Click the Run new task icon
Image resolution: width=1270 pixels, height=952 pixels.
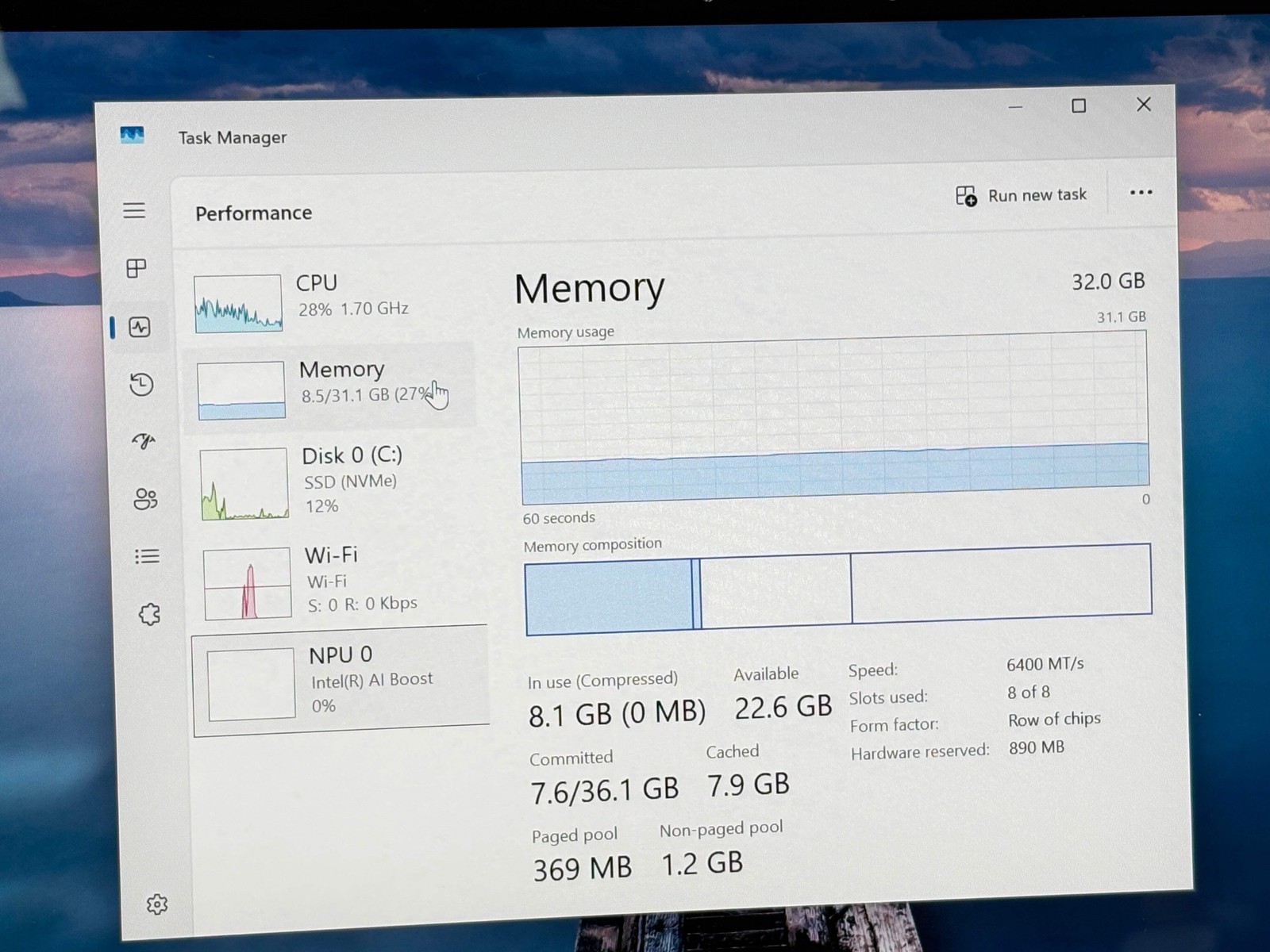(966, 196)
